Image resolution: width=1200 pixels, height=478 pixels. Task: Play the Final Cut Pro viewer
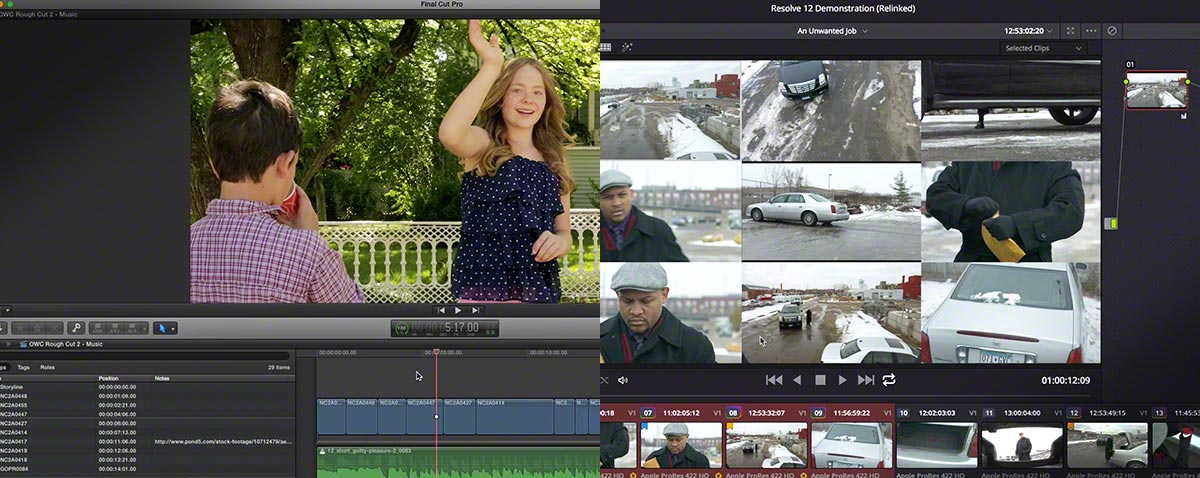458,311
